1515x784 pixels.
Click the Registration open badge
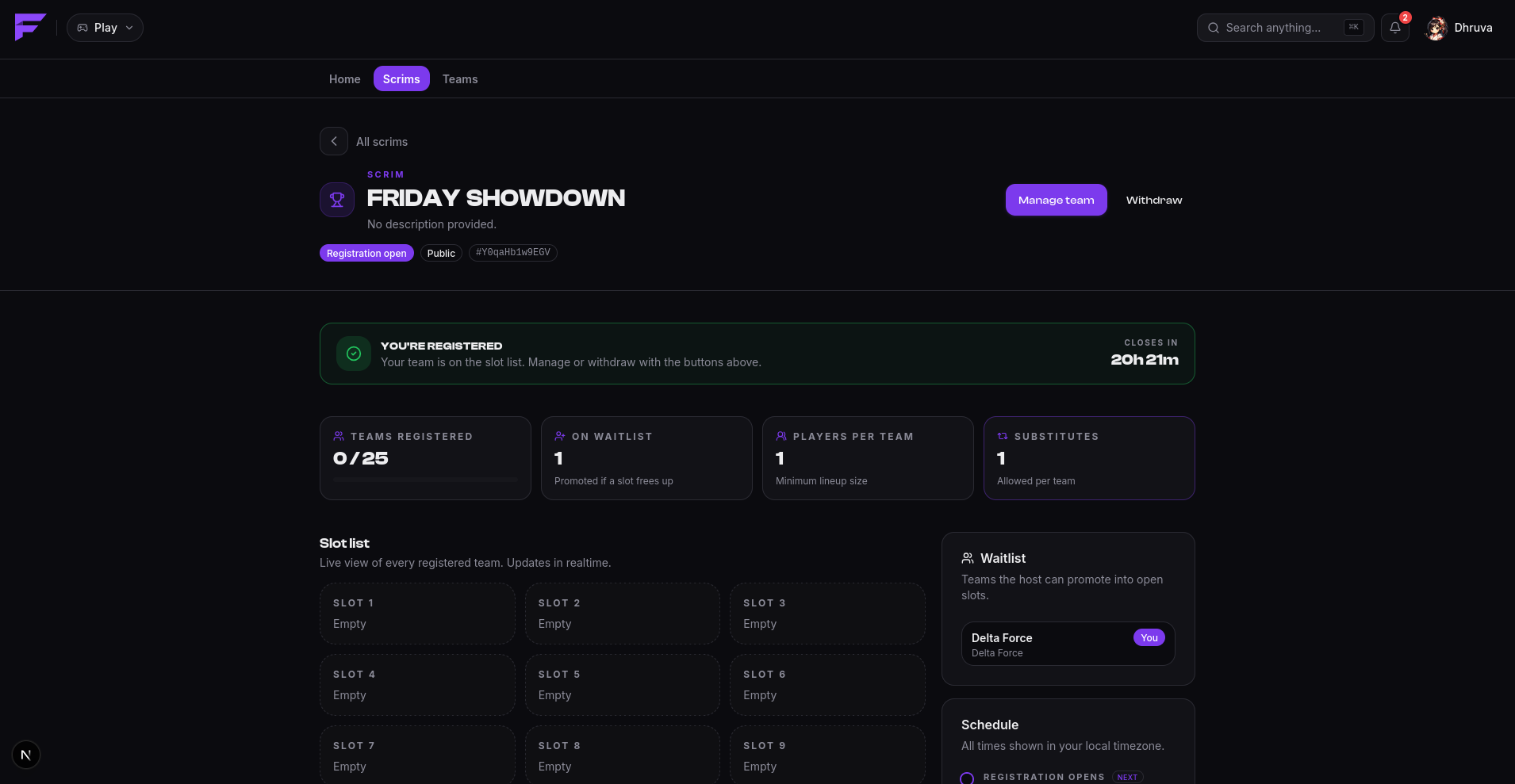point(366,253)
